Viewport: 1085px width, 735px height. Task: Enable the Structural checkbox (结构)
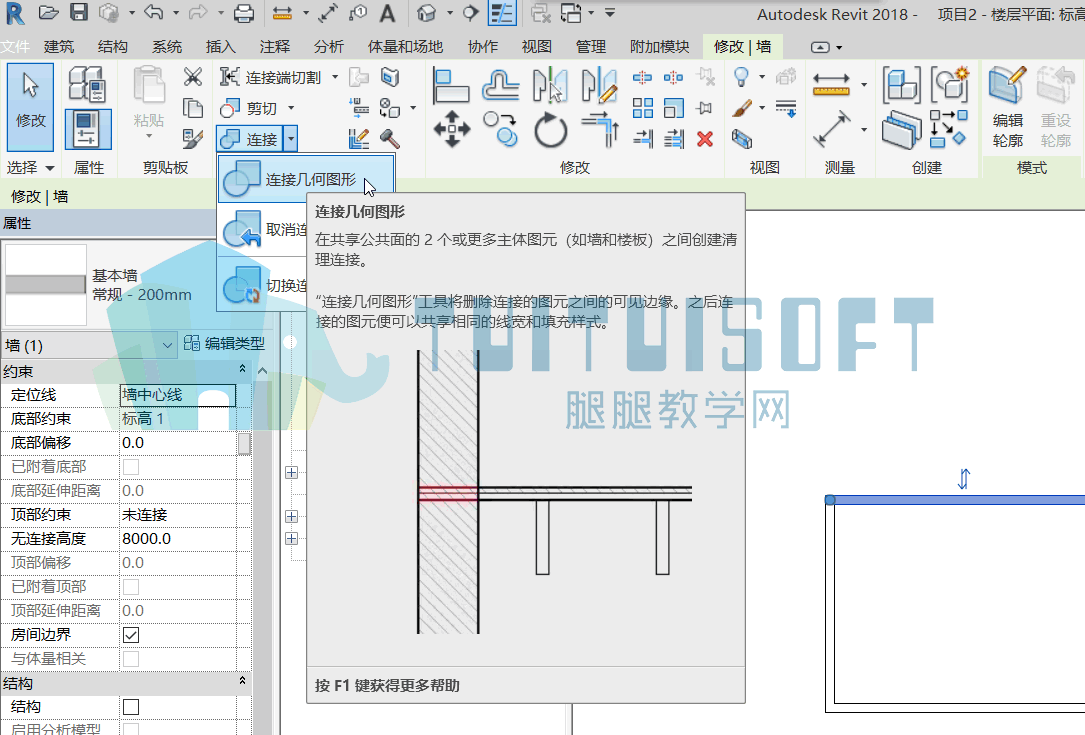click(131, 707)
